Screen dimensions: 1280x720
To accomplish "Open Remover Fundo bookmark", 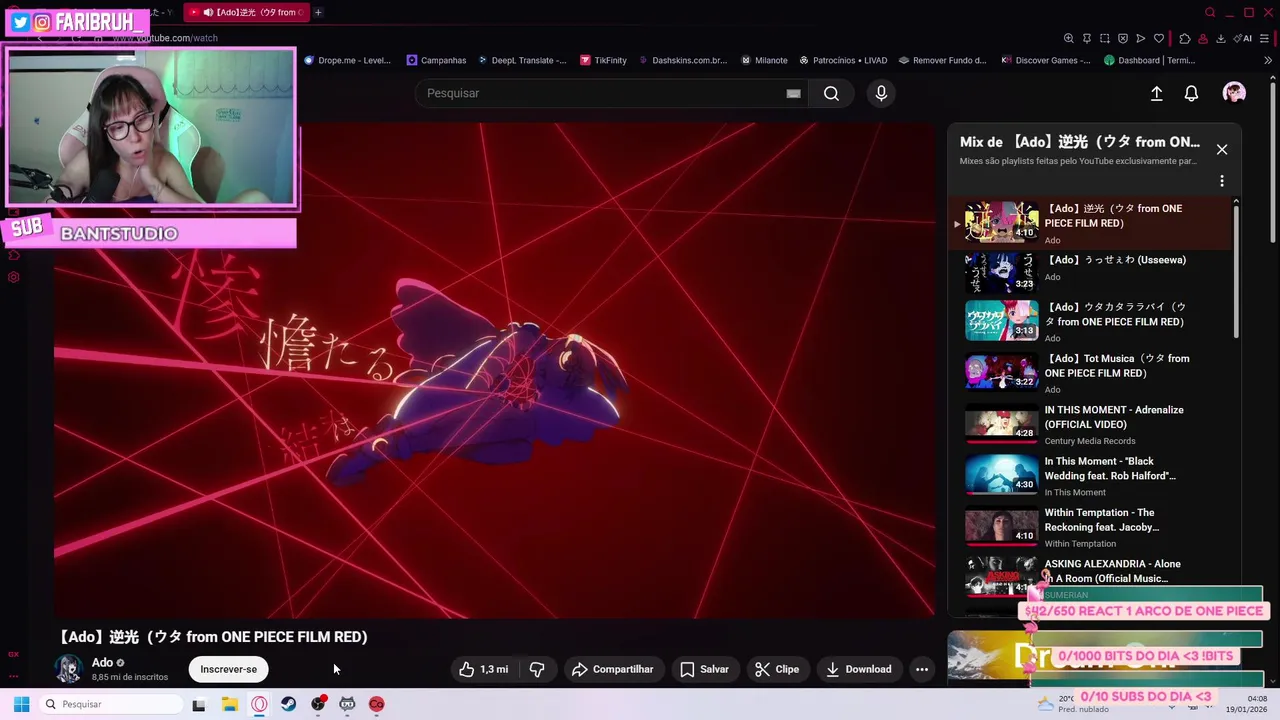I will tap(942, 60).
